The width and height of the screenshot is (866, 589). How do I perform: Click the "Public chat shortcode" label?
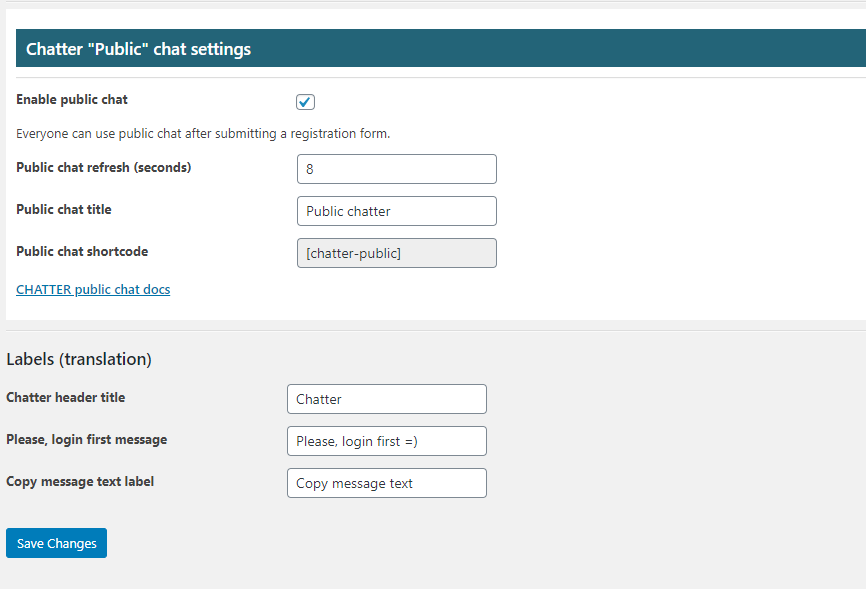[82, 251]
